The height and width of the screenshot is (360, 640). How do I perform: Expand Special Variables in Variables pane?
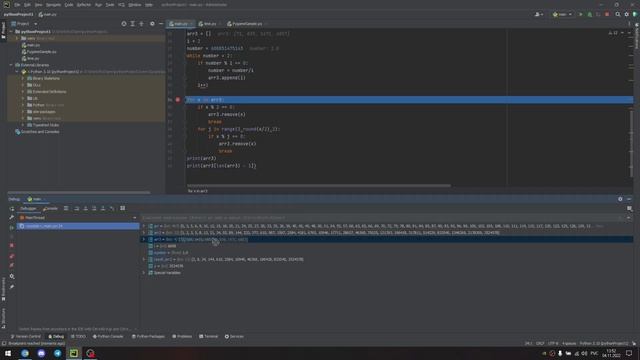pyautogui.click(x=144, y=273)
